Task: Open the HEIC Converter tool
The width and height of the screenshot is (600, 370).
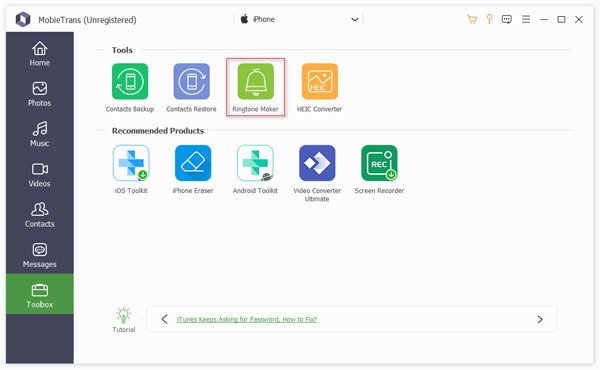Action: click(320, 81)
